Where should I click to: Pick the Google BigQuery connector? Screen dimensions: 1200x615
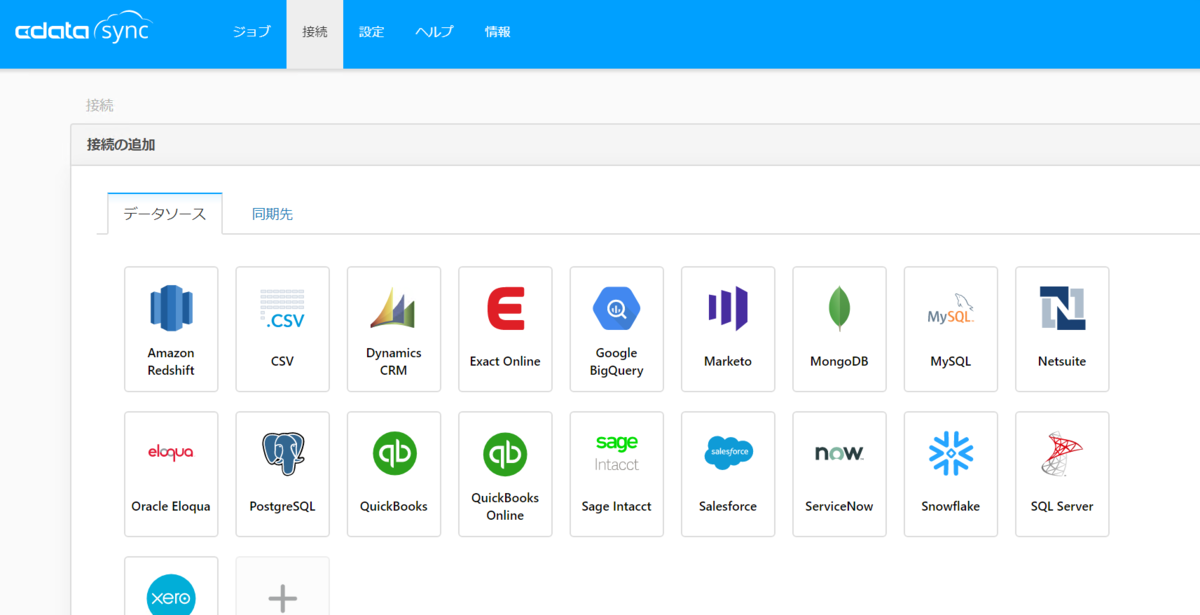tap(617, 329)
